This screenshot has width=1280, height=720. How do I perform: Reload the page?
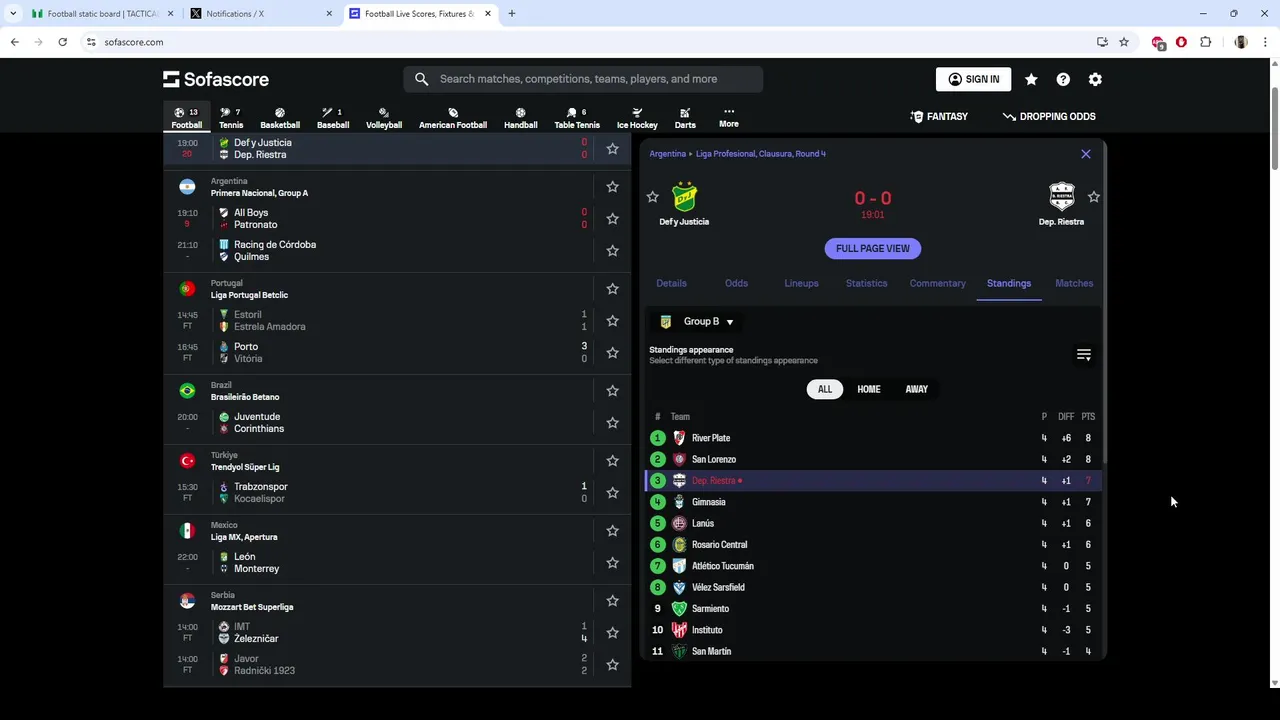62,42
